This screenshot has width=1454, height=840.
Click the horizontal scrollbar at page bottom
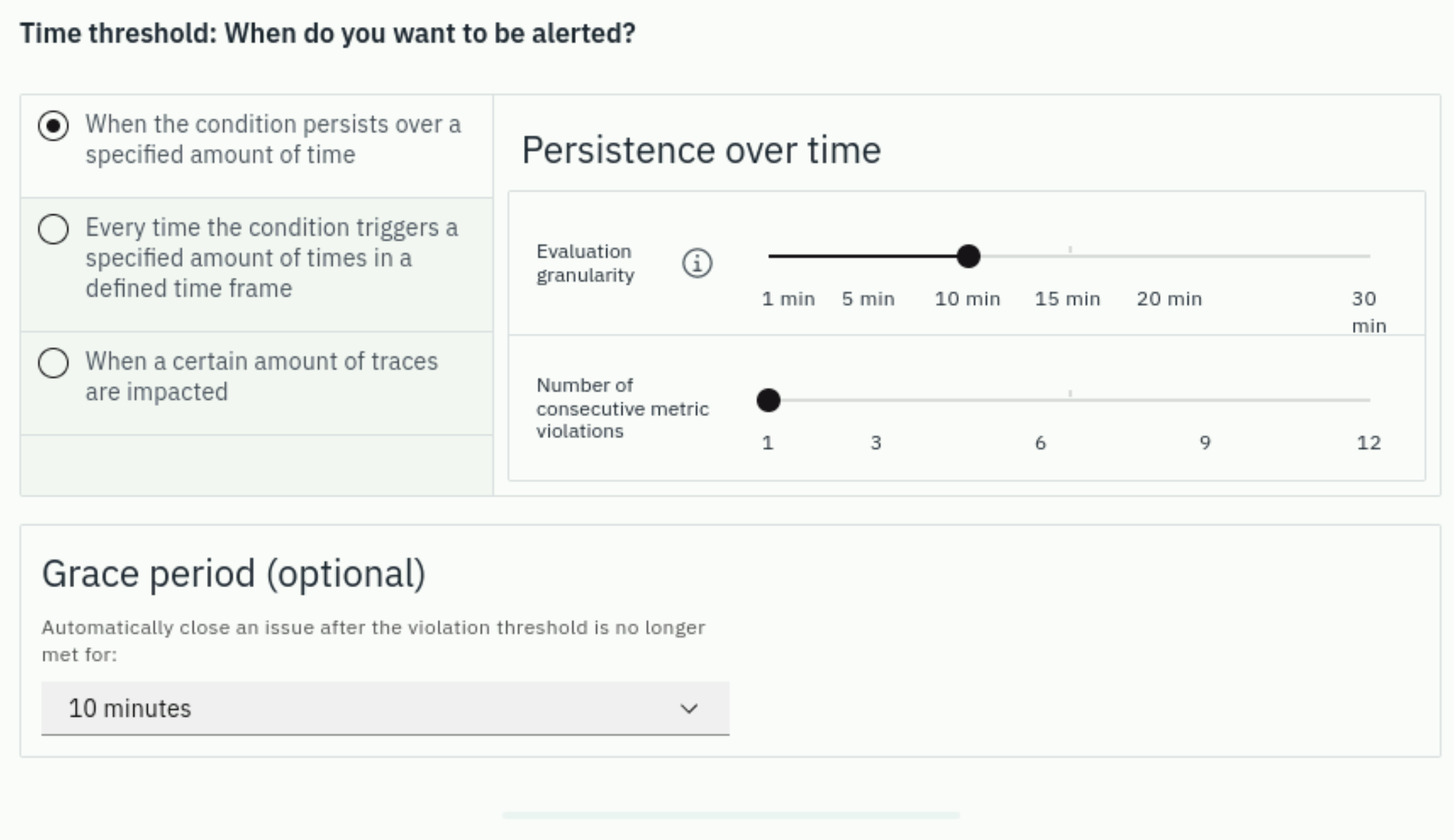730,815
